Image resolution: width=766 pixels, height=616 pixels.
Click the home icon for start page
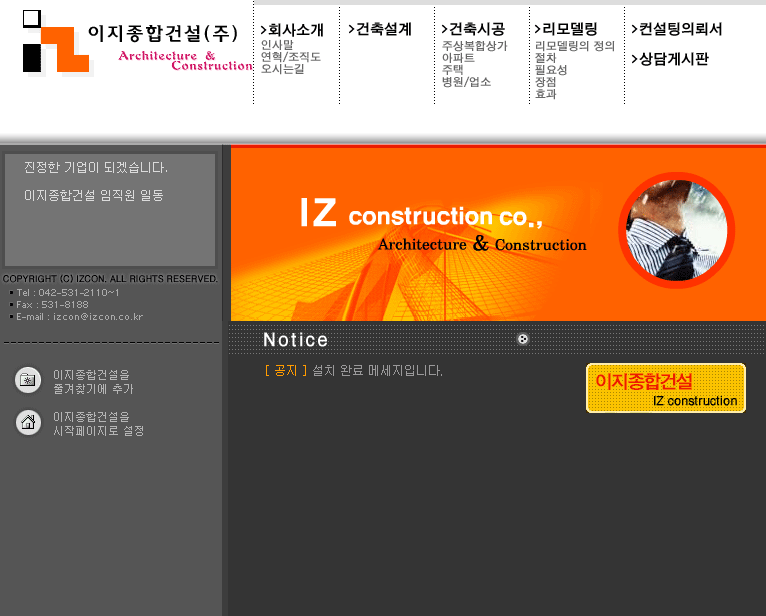coord(28,422)
